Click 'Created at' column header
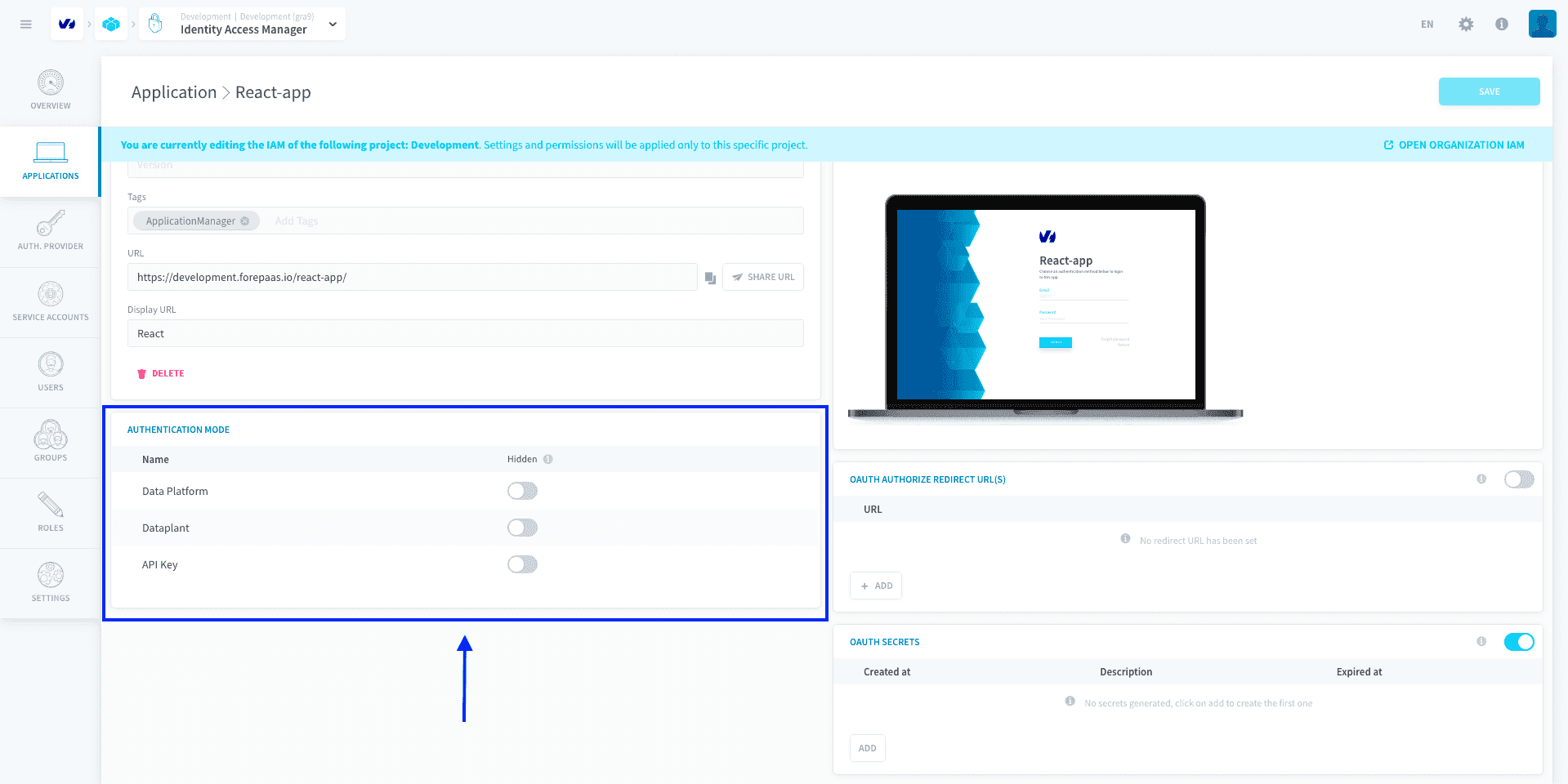The width and height of the screenshot is (1568, 784). (887, 672)
